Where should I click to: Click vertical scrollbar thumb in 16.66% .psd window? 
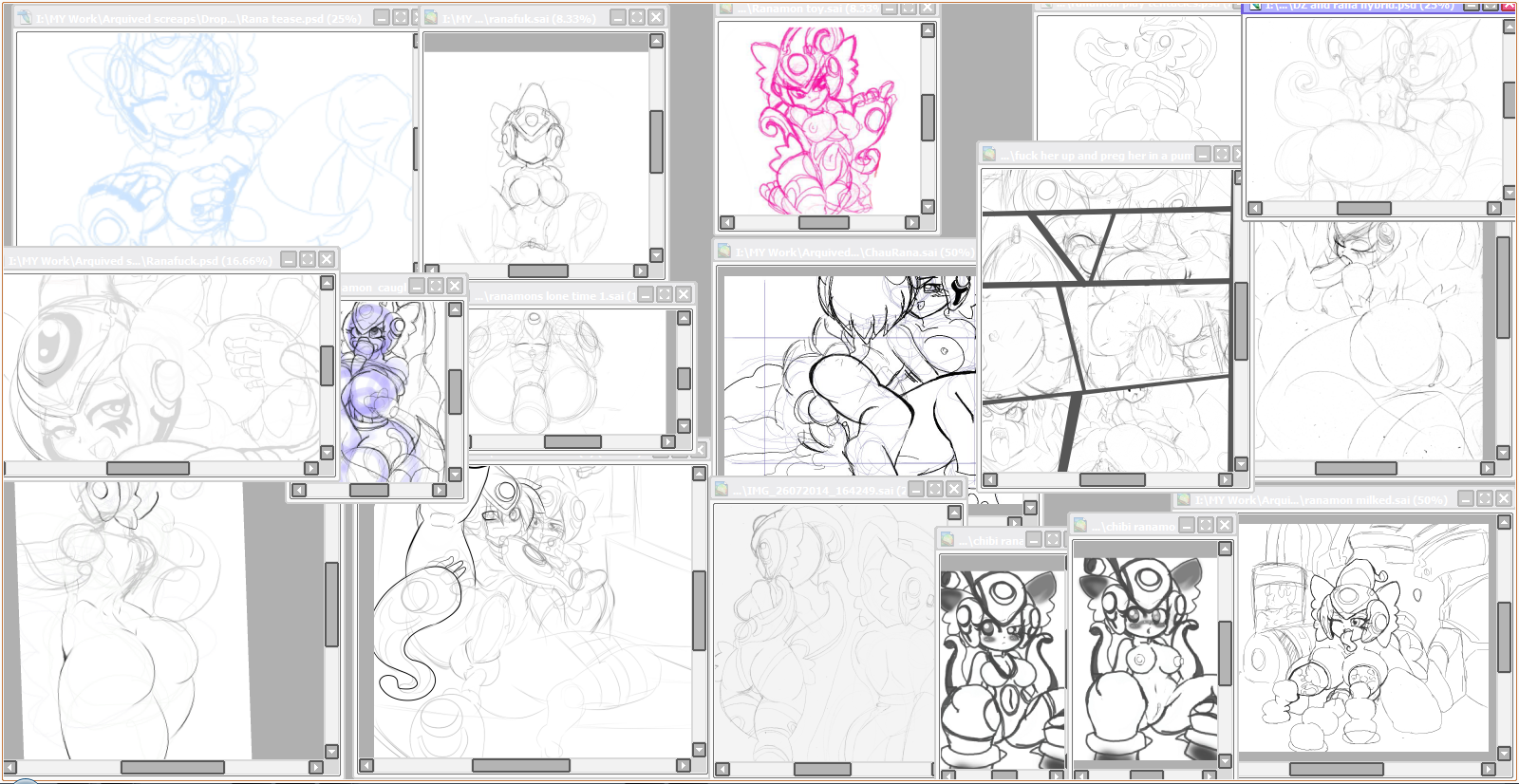tap(328, 366)
